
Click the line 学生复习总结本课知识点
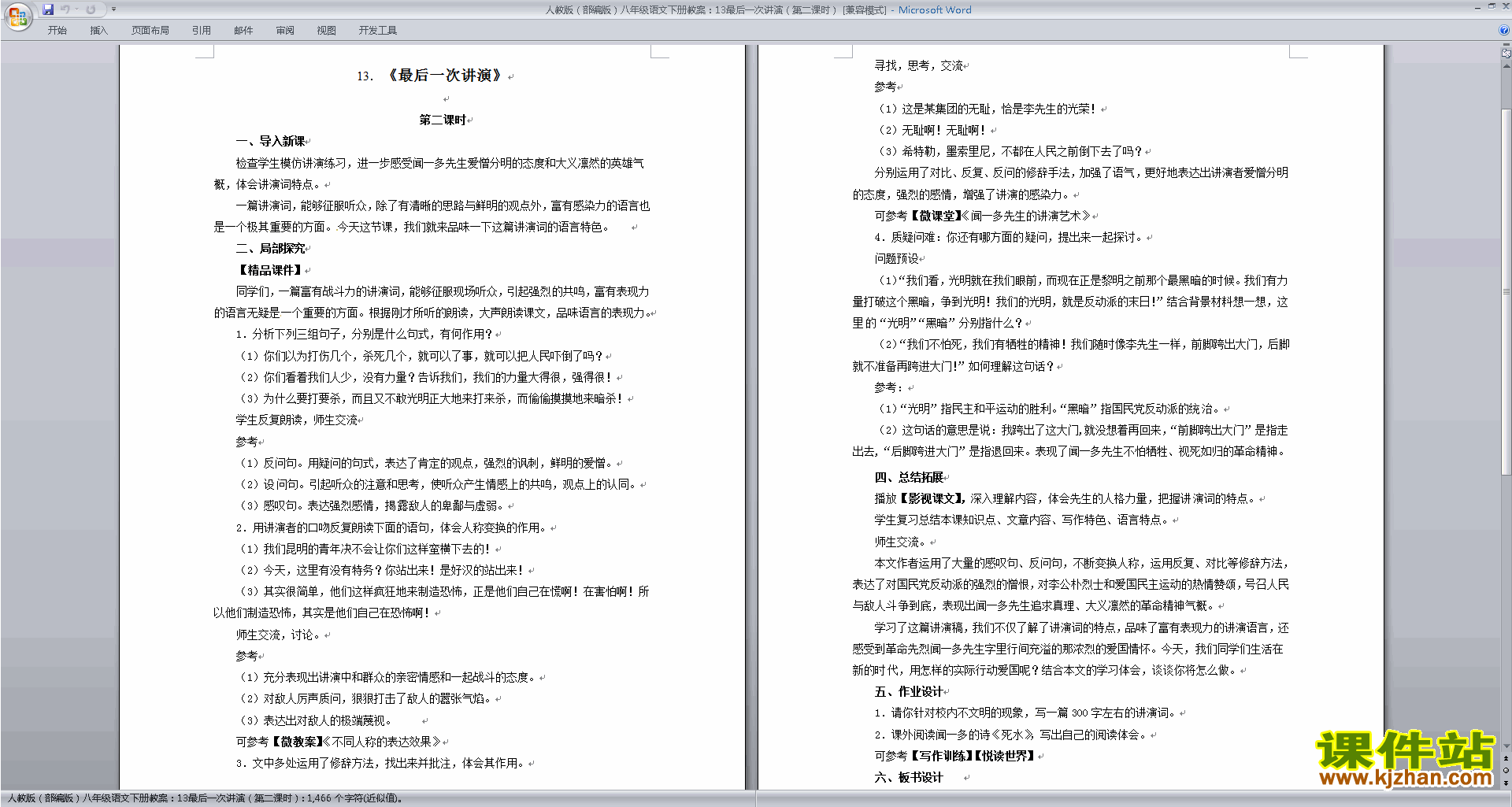pos(1023,520)
